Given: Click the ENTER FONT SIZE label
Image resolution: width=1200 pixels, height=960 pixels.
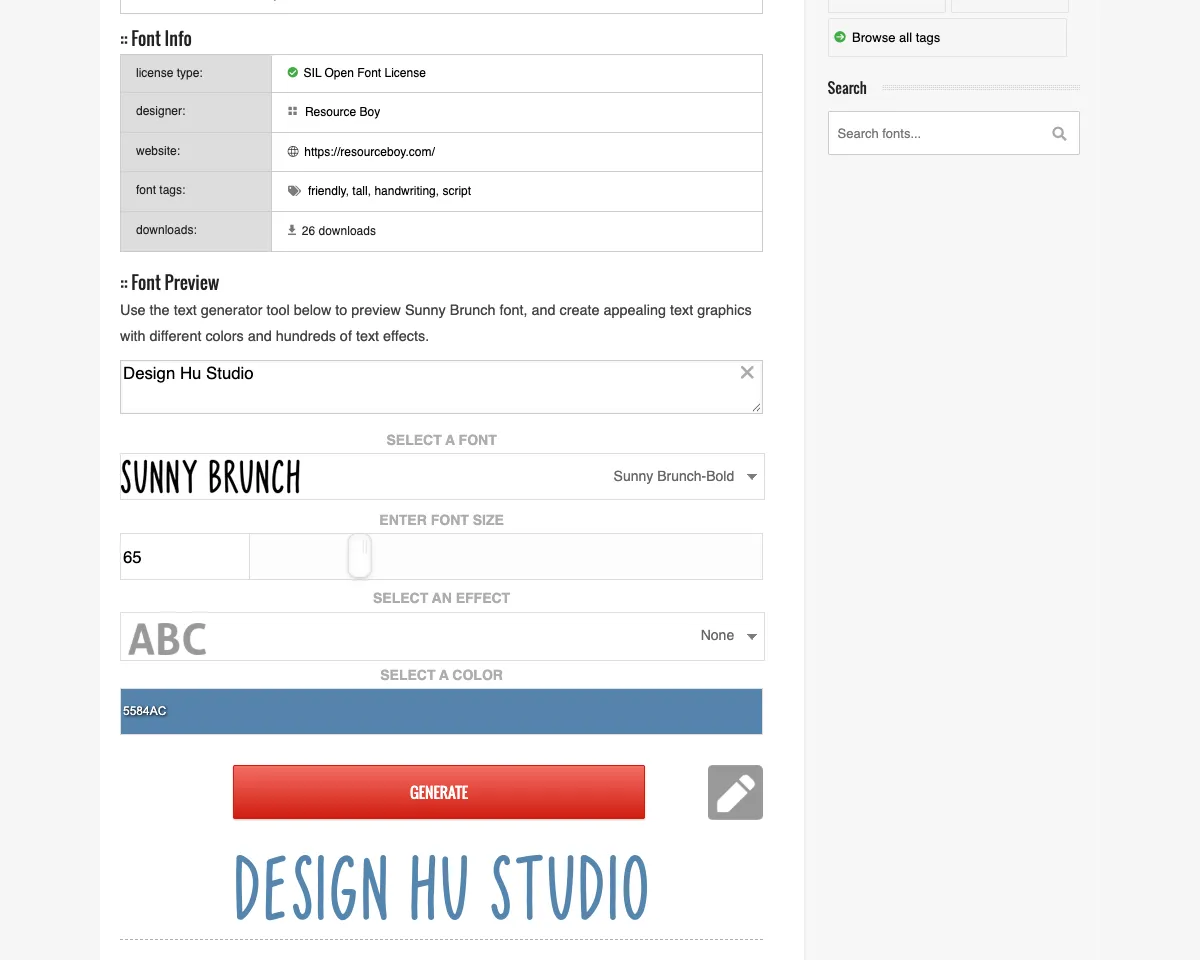Looking at the screenshot, I should pos(441,520).
